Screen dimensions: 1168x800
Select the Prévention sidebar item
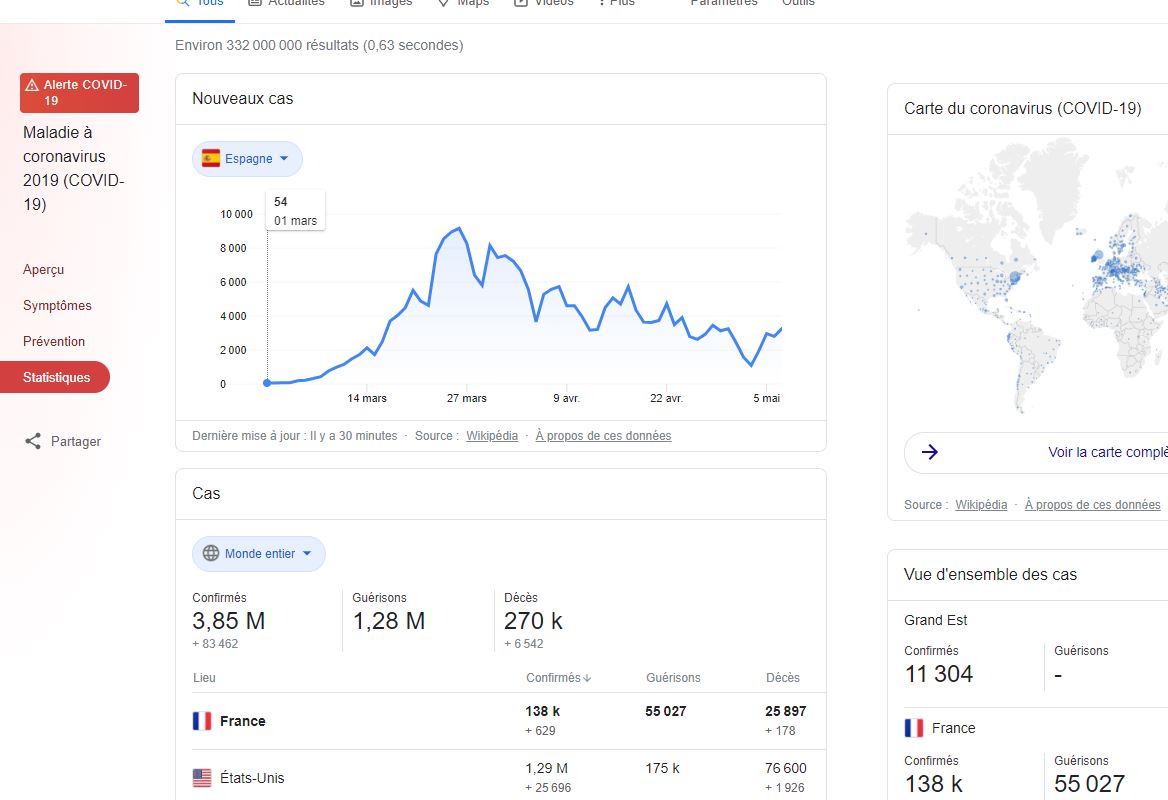point(54,341)
